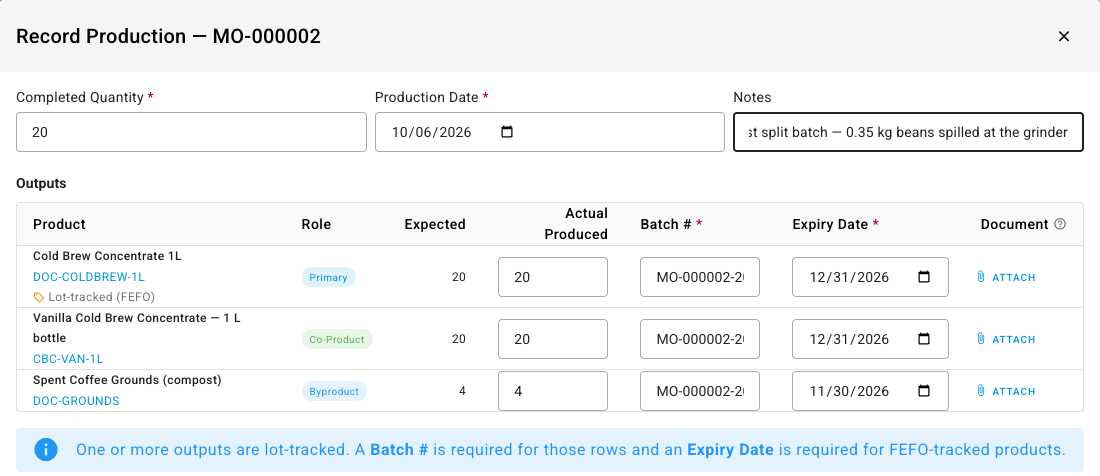Click the Byproduct role badge
Viewport: 1100px width, 476px height.
[334, 391]
